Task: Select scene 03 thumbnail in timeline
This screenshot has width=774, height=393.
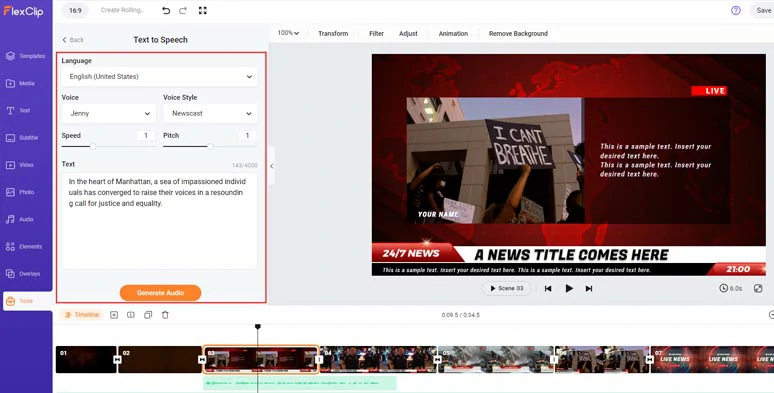Action: tap(261, 359)
